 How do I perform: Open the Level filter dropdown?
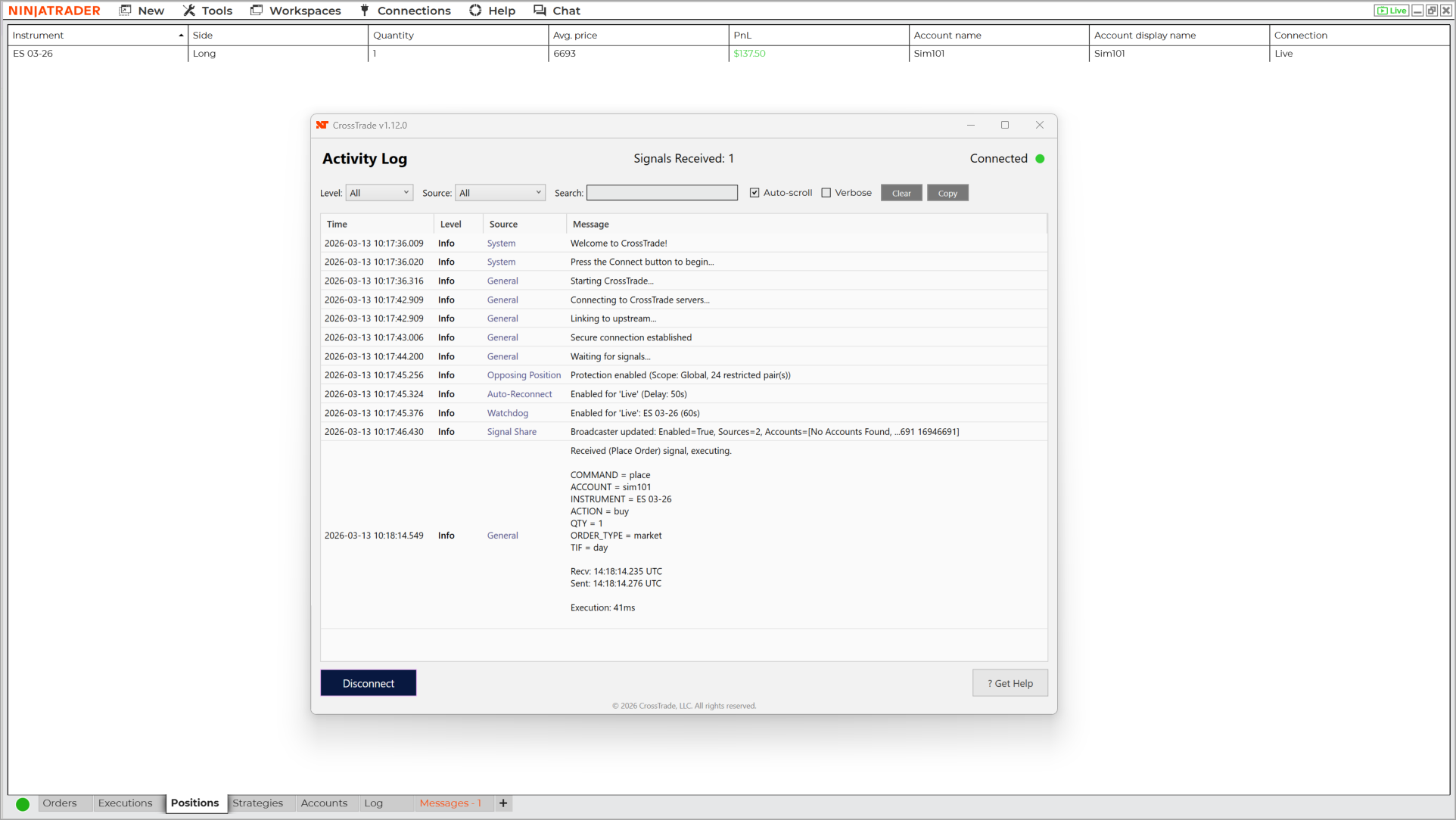[379, 193]
